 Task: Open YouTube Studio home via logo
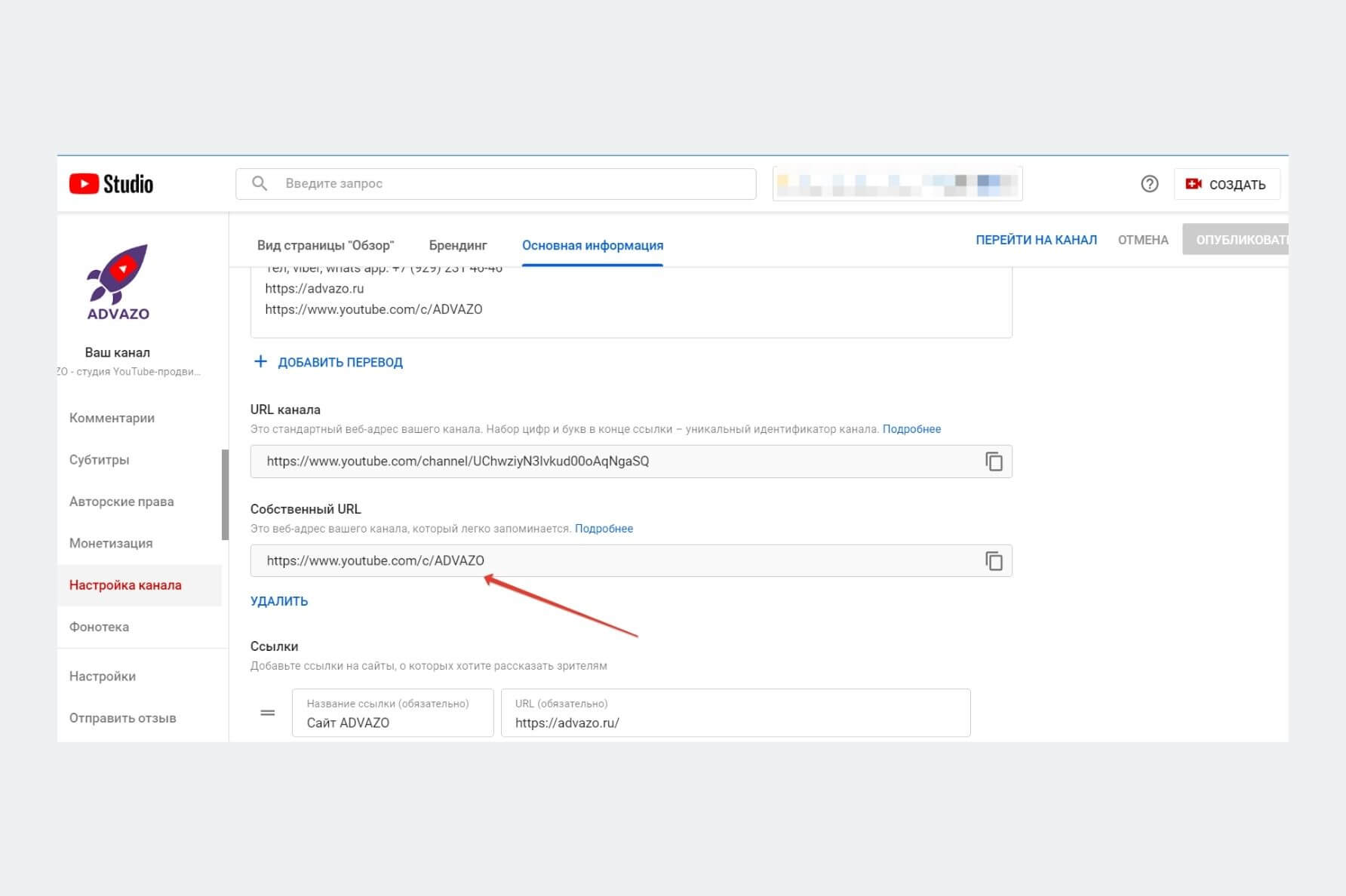tap(111, 184)
